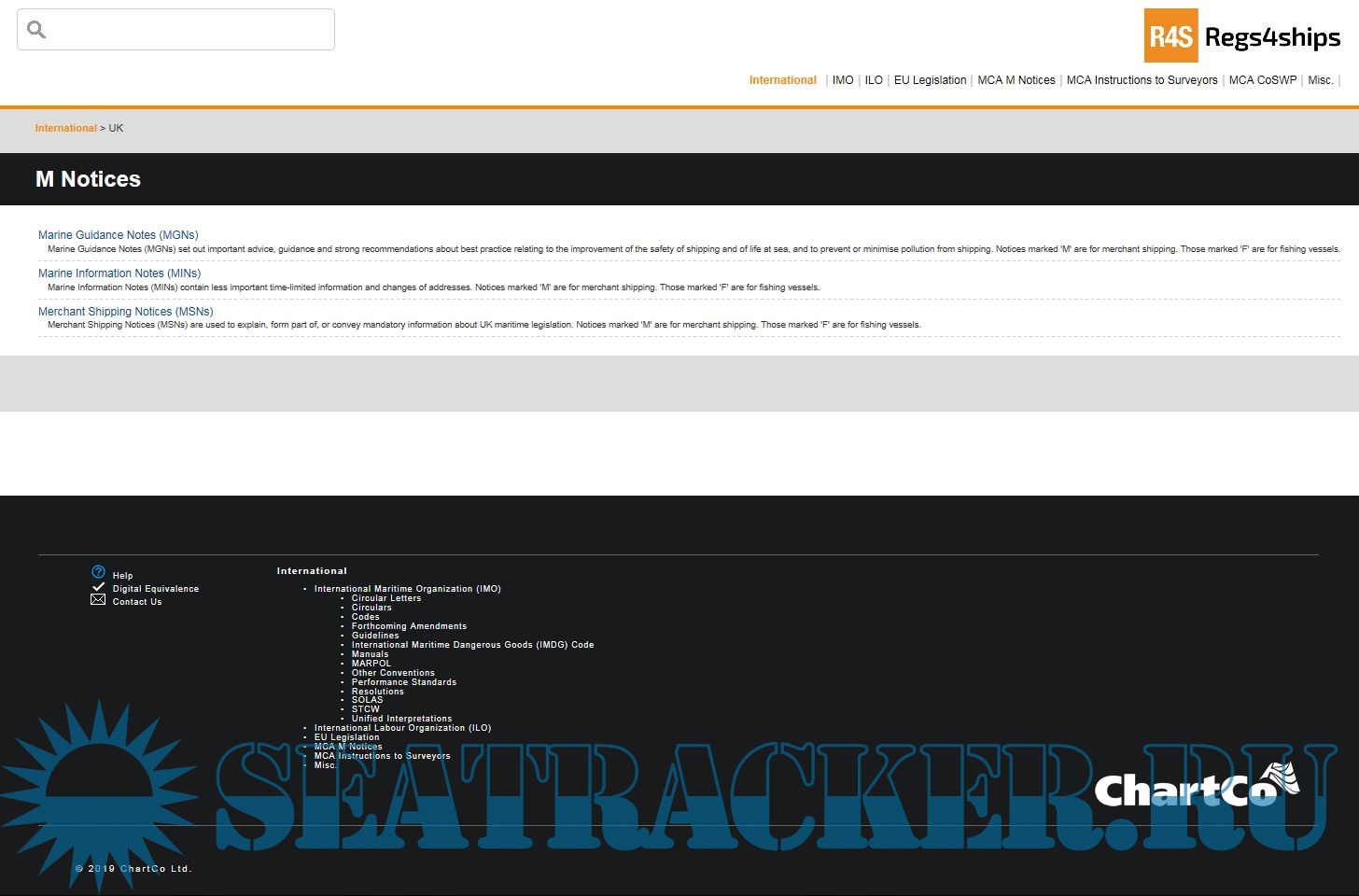
Task: Select EU Legislation in top navigation
Action: (930, 80)
